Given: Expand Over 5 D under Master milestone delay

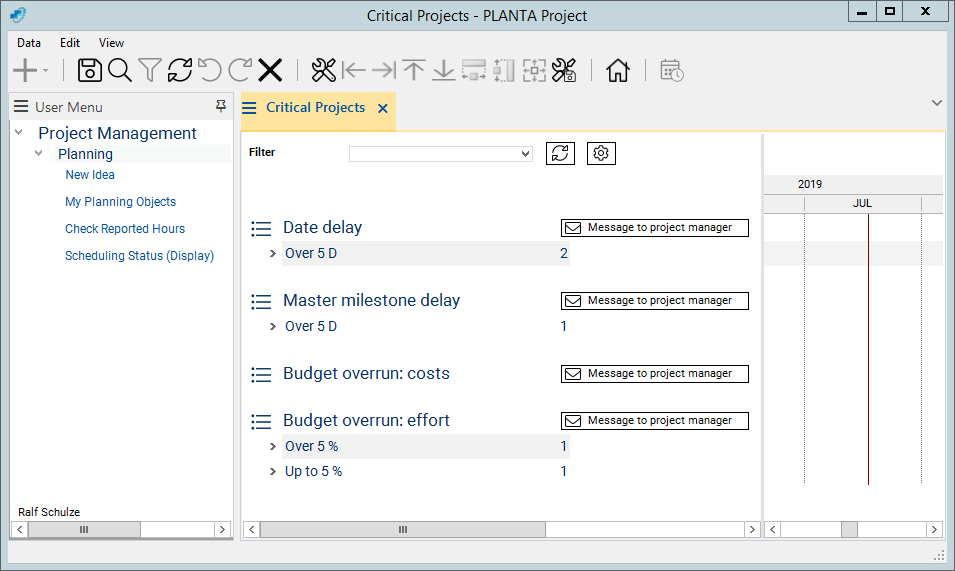Looking at the screenshot, I should point(273,326).
